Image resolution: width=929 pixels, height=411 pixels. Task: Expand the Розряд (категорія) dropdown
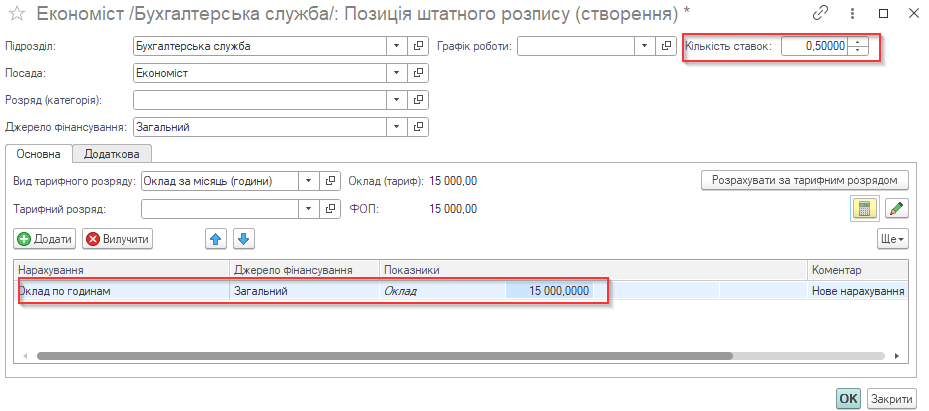[x=397, y=100]
